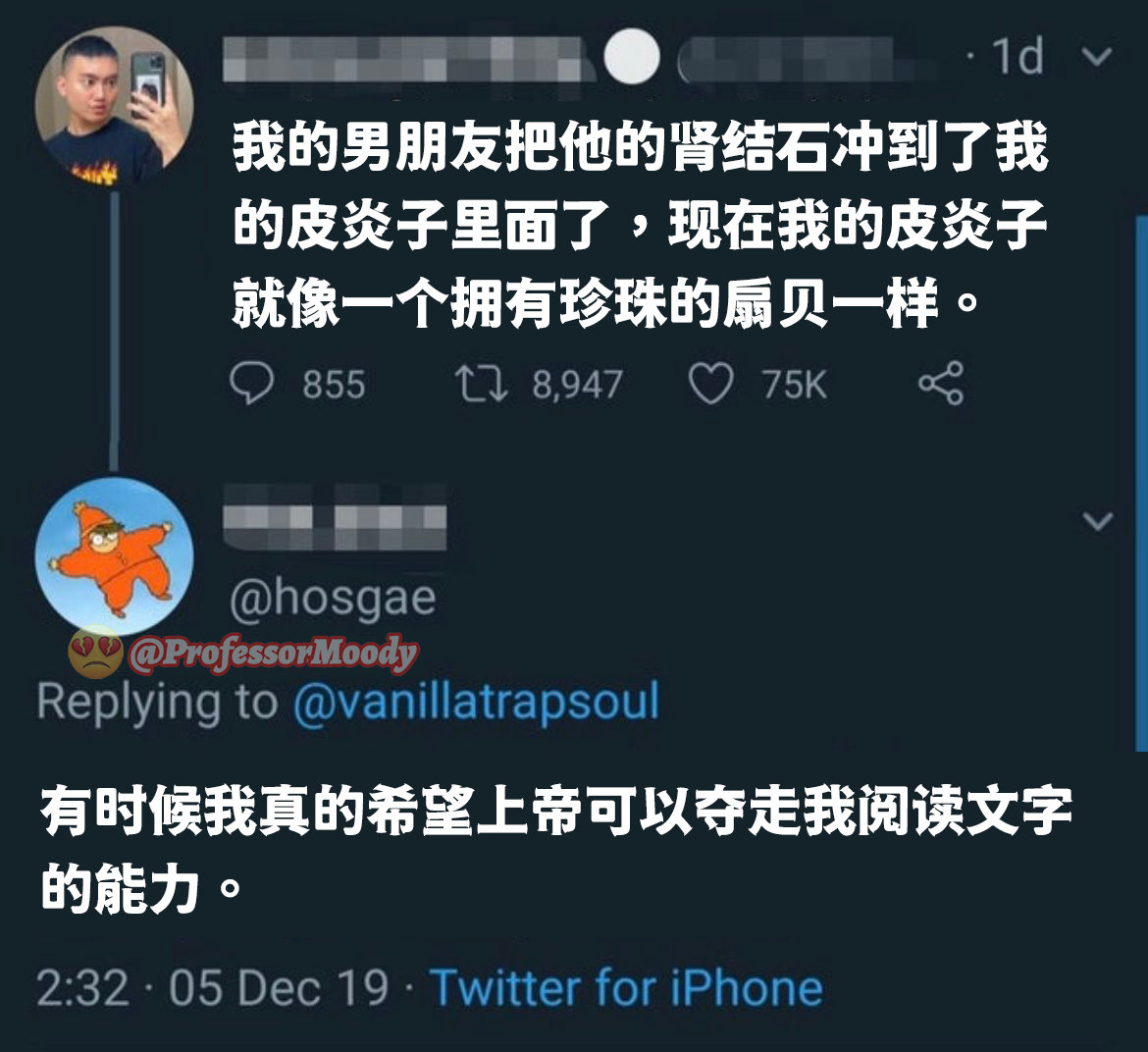Click the reply tweet's Chinese text
Screen dimensions: 1148x1052
556,849
